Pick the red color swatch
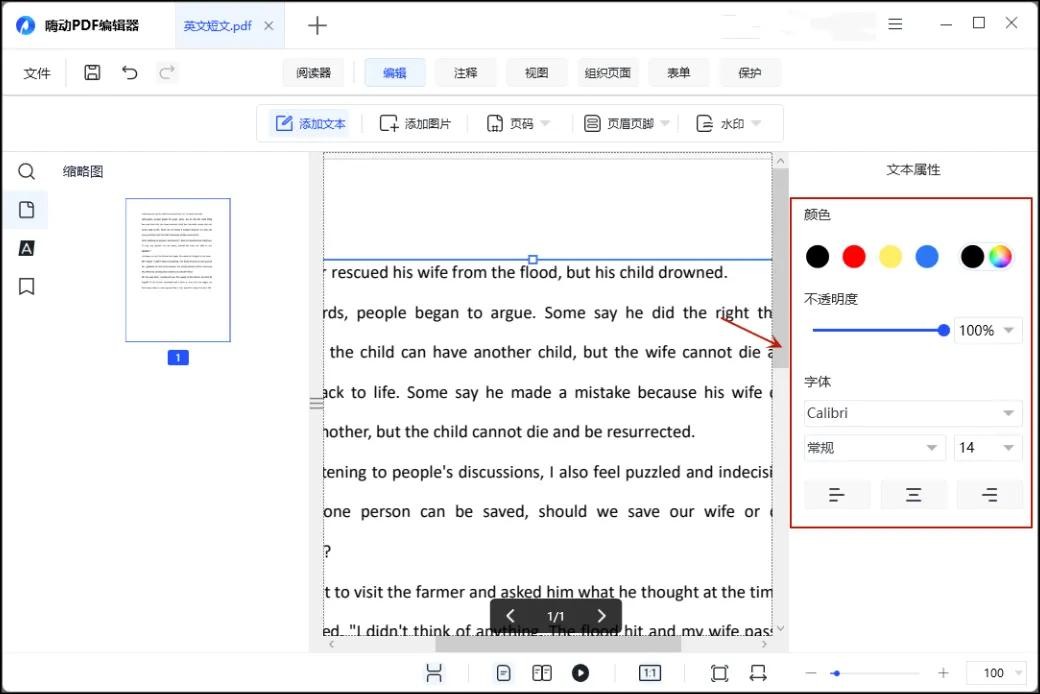This screenshot has height=694, width=1040. 854,257
